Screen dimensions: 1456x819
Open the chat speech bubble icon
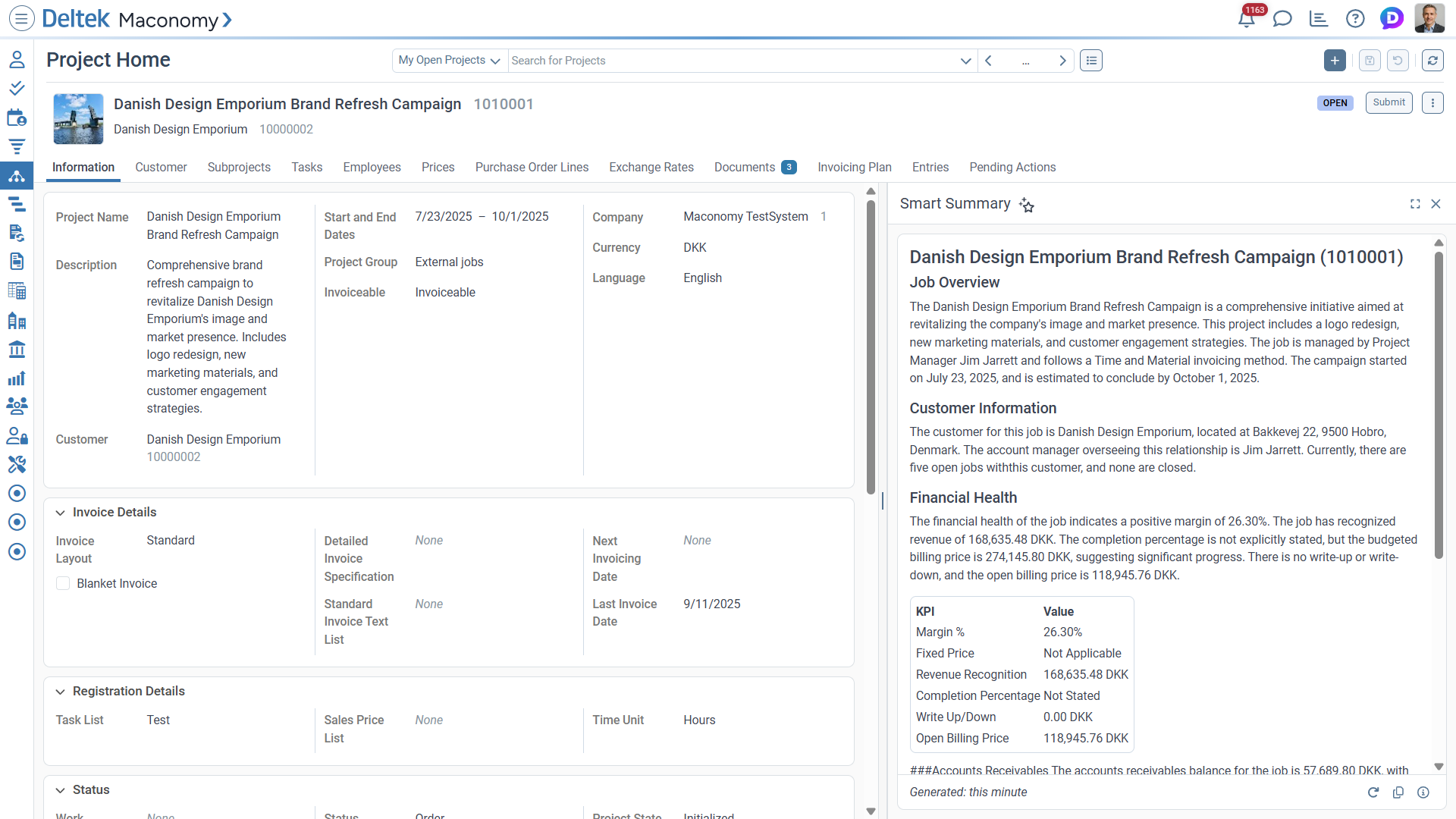[x=1282, y=18]
